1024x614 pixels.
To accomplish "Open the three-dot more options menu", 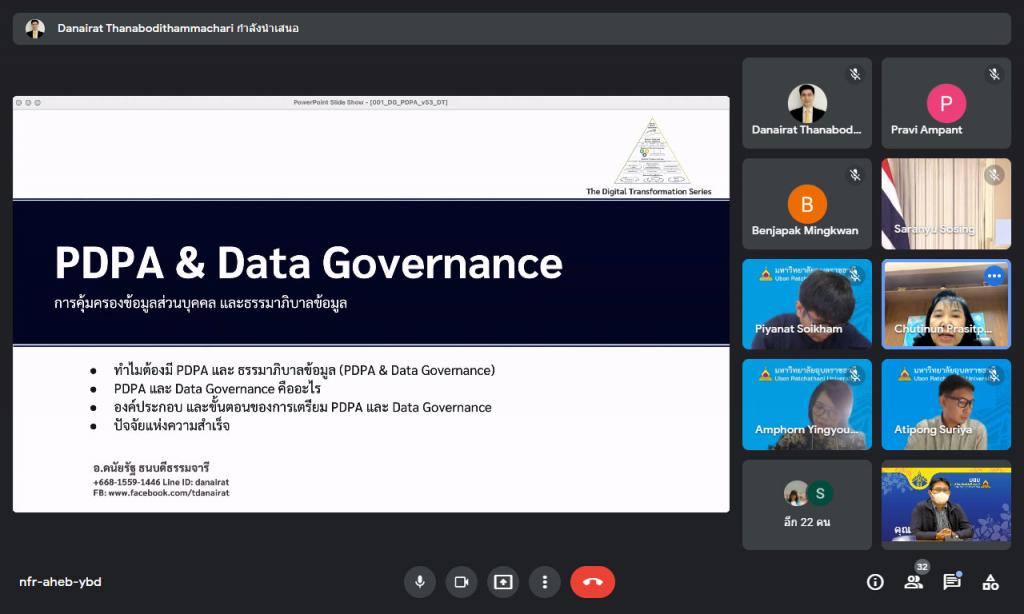I will click(x=544, y=582).
